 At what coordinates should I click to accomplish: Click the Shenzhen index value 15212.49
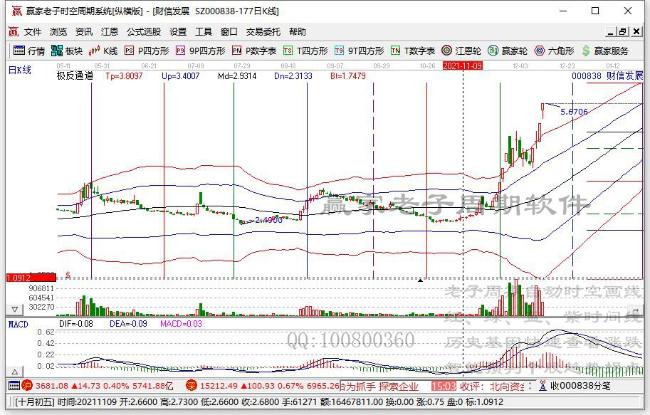(218, 386)
